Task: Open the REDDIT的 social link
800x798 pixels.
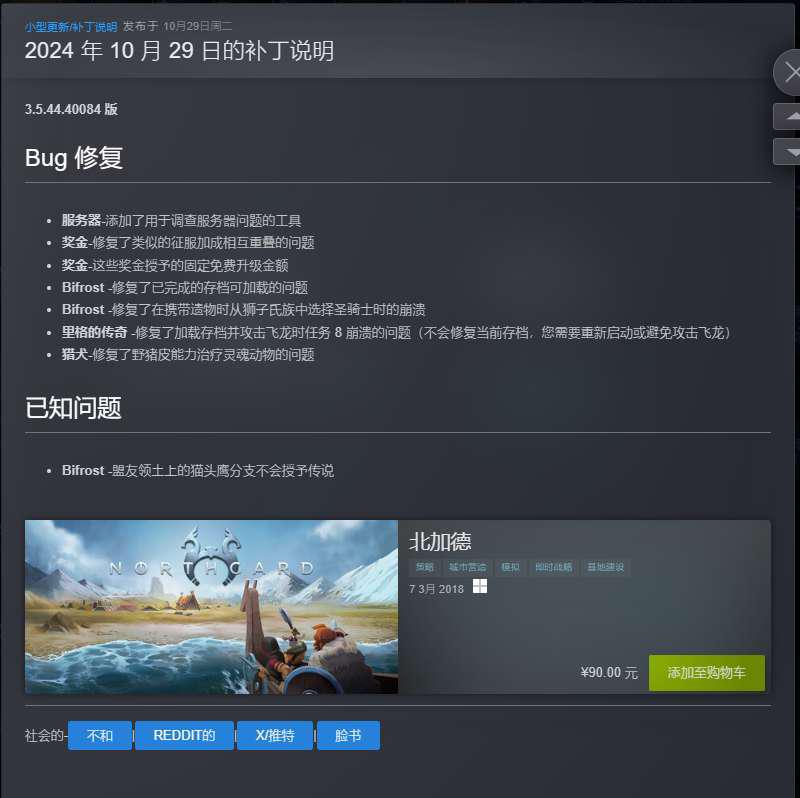Action: (184, 735)
